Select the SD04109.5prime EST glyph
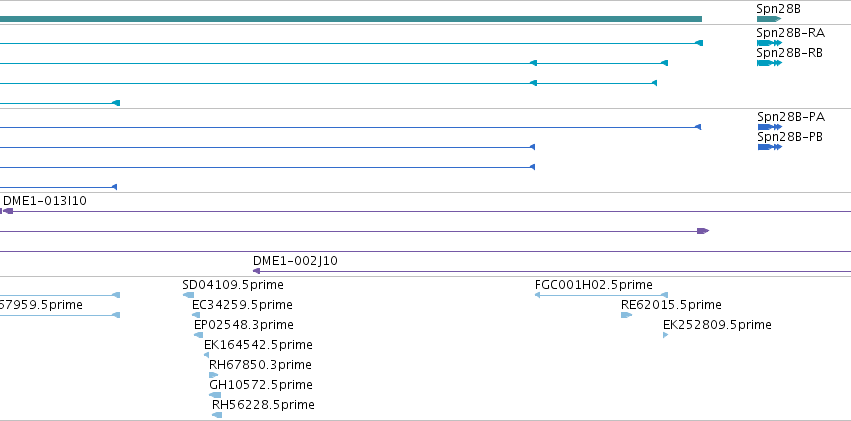 [188, 295]
